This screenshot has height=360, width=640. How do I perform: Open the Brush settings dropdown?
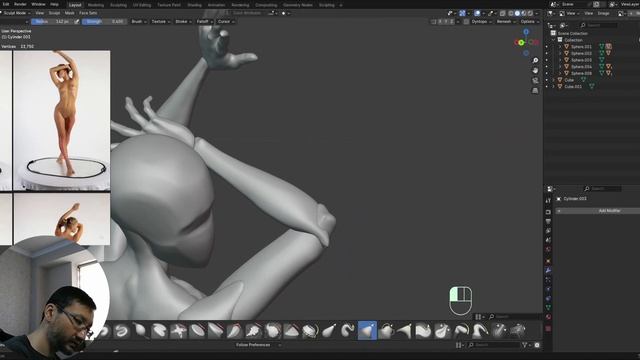(x=139, y=22)
